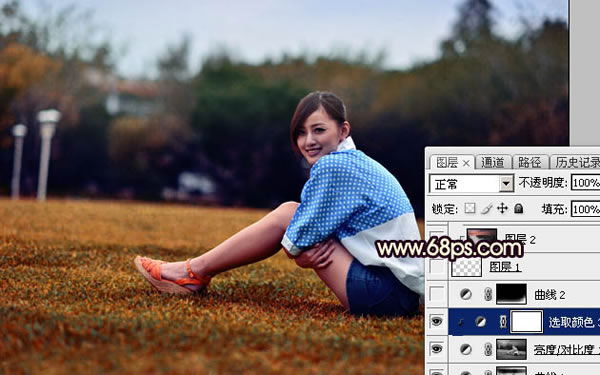
Task: Select the 选取颜色 white layer mask thumbnail
Action: pos(527,322)
